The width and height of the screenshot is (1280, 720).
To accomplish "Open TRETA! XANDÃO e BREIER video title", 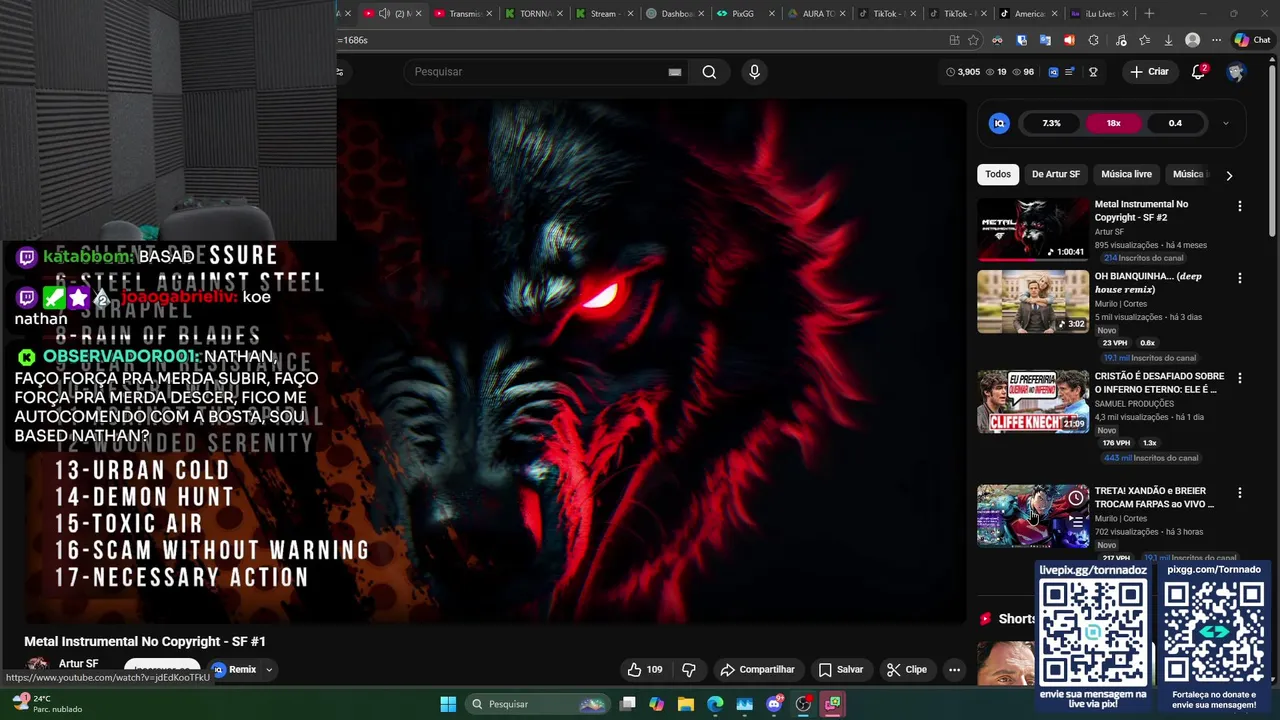I will [1154, 497].
